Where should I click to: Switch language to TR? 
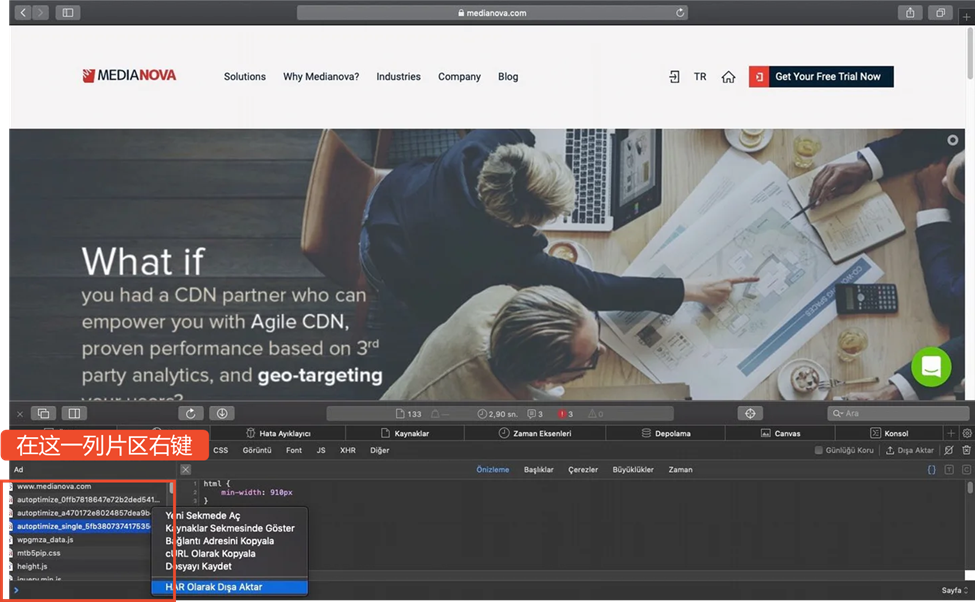point(700,76)
